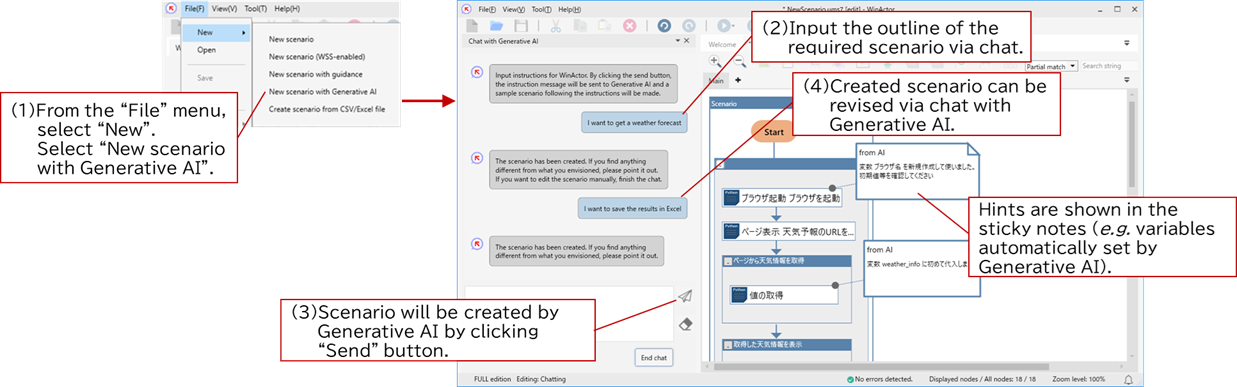Viewport: 1237px width, 387px height.
Task: Choose New scenario menu entry
Action: [x=291, y=39]
